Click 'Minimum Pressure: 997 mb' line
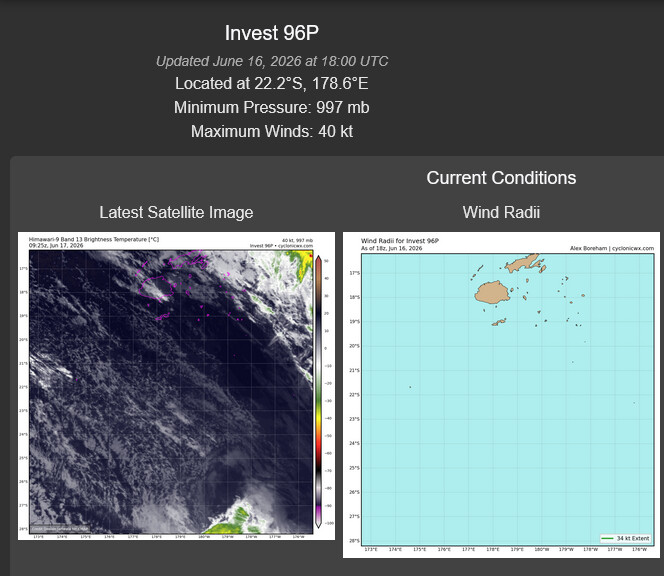Screen dimensions: 664x576 coord(271,107)
